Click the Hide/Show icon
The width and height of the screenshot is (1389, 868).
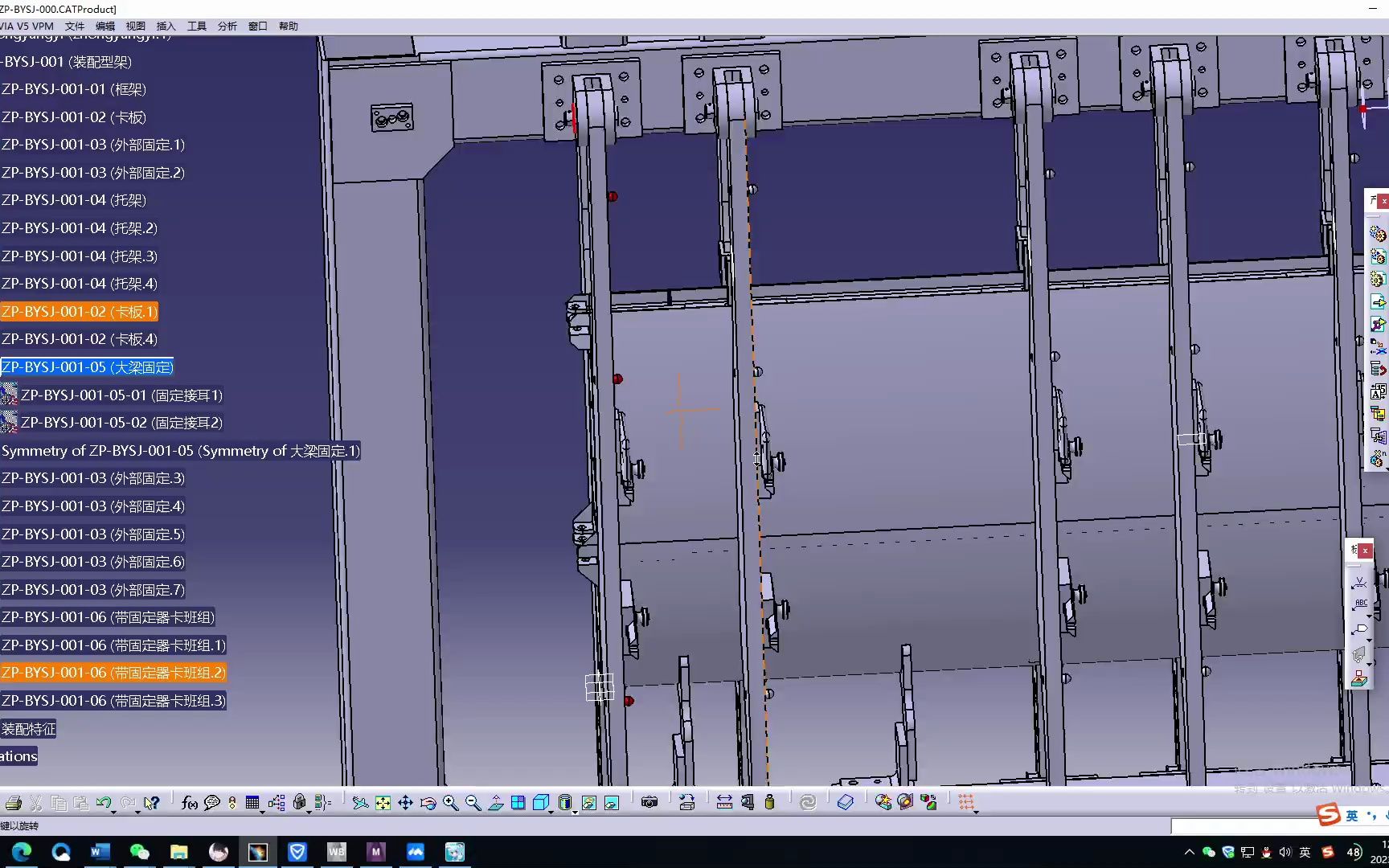click(x=588, y=802)
